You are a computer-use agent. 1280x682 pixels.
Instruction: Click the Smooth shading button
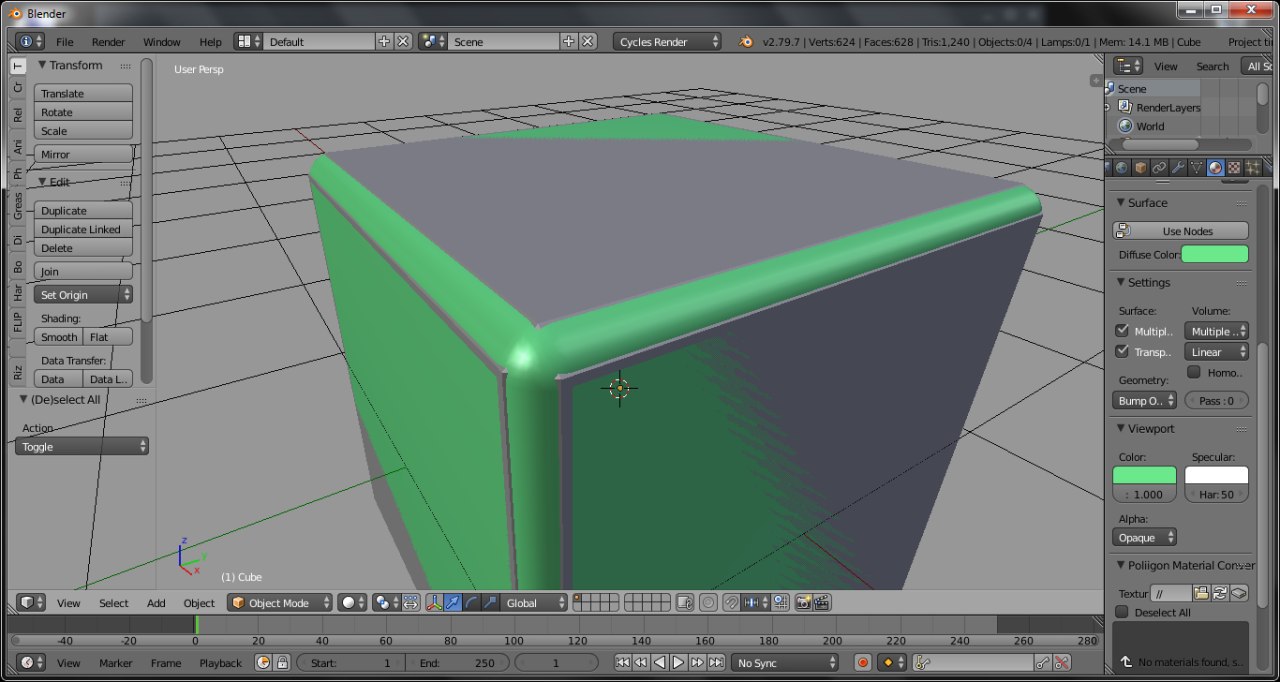(x=59, y=337)
